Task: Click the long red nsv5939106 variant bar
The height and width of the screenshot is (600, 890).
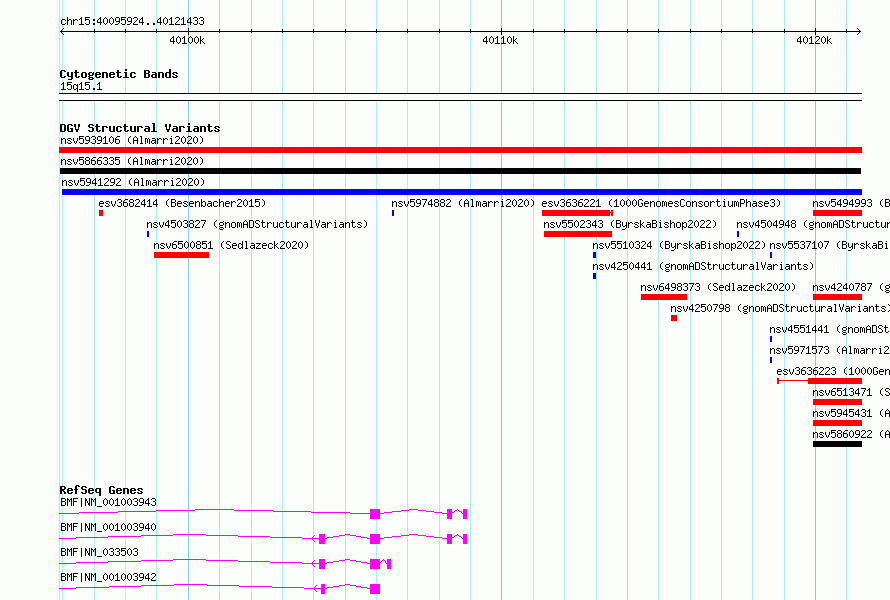Action: (460, 150)
